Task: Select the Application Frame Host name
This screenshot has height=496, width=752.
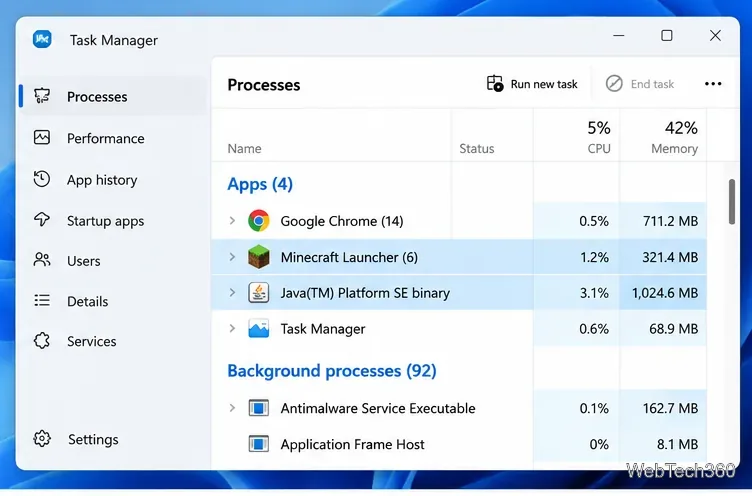Action: [x=352, y=444]
